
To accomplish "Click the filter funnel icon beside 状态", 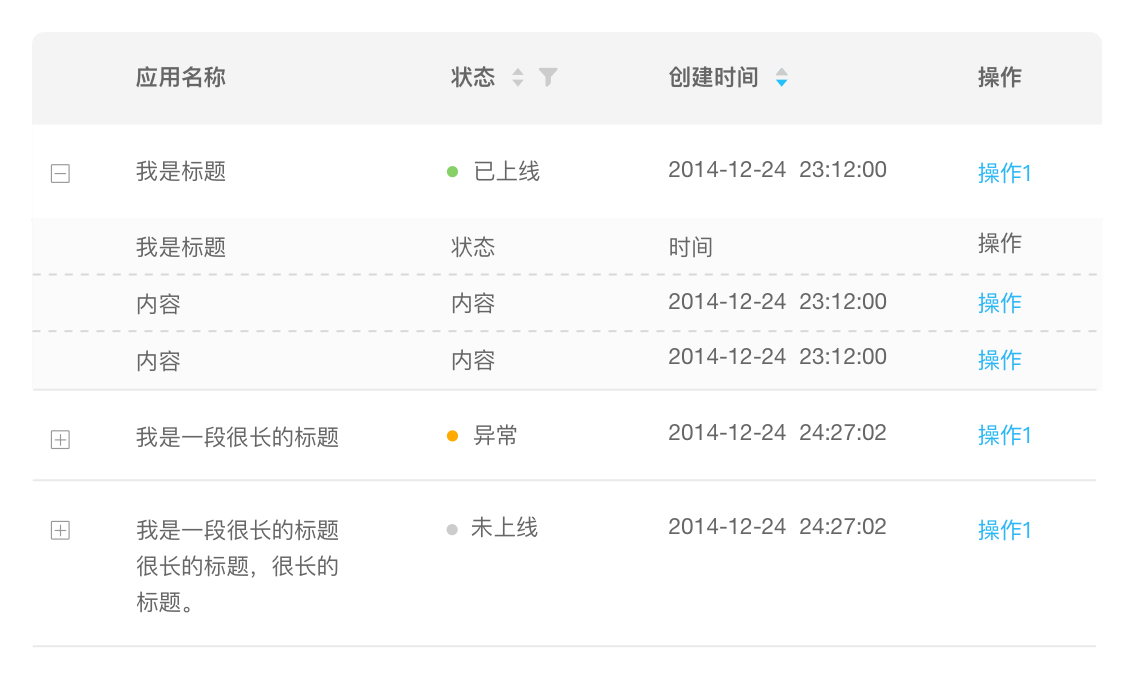I will 548,77.
